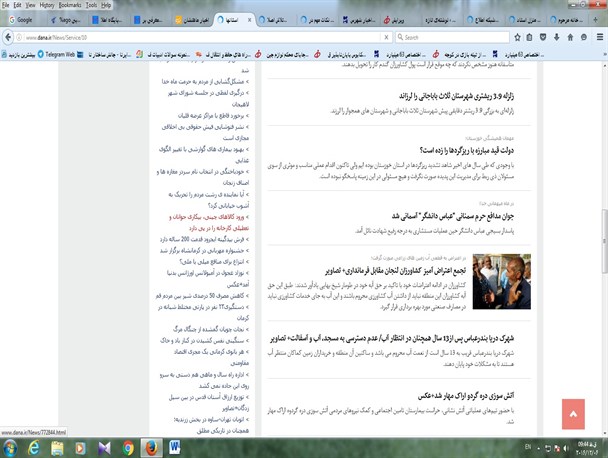Screen dimensions: 608x458
Task: Close the active استانها tab
Action: coord(249,20)
